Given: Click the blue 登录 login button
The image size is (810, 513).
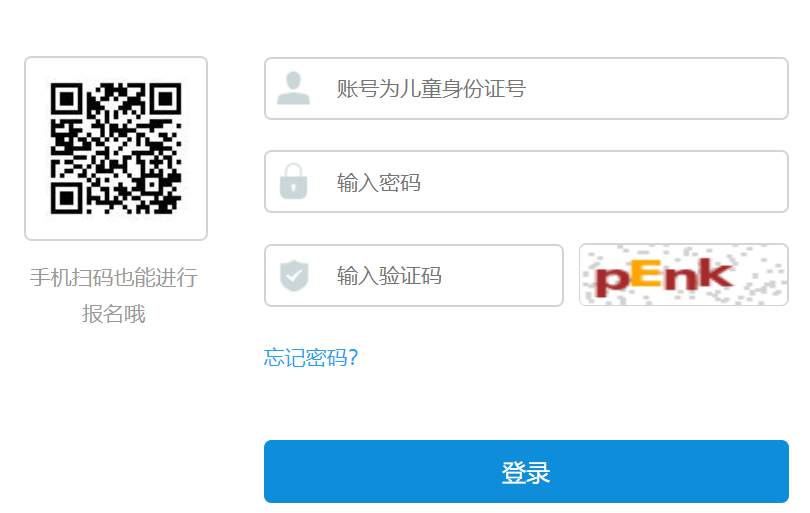Looking at the screenshot, I should pyautogui.click(x=526, y=471).
